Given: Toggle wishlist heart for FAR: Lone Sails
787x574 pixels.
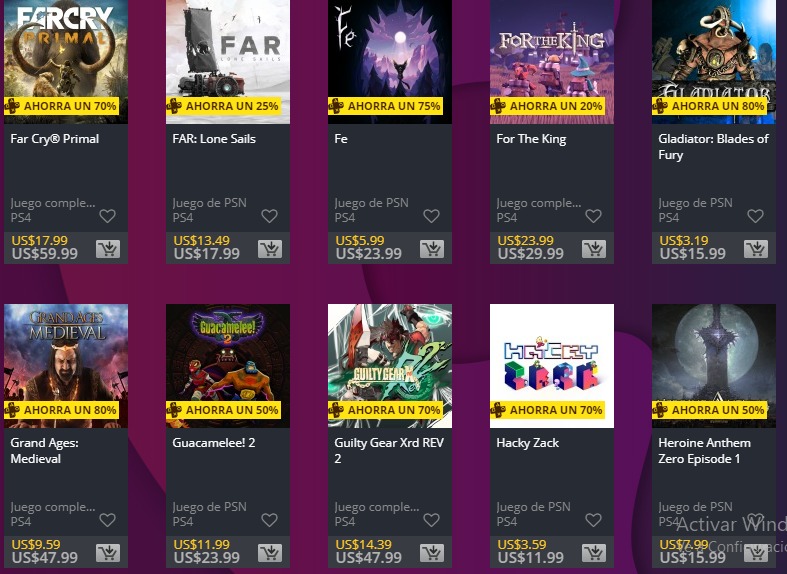Looking at the screenshot, I should coord(270,216).
